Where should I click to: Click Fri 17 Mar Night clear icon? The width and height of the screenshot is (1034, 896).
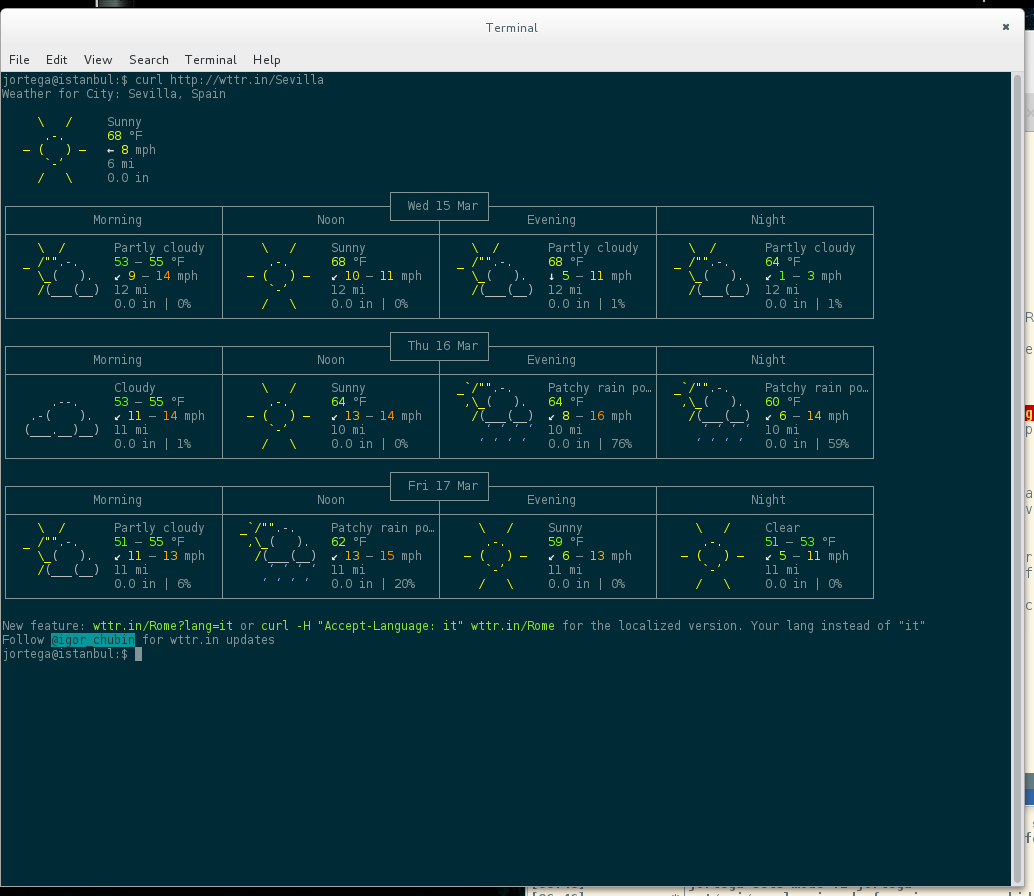(x=712, y=556)
